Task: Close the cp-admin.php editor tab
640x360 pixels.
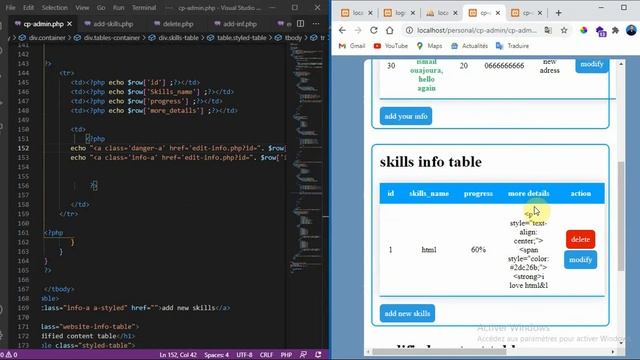Action: click(x=69, y=24)
